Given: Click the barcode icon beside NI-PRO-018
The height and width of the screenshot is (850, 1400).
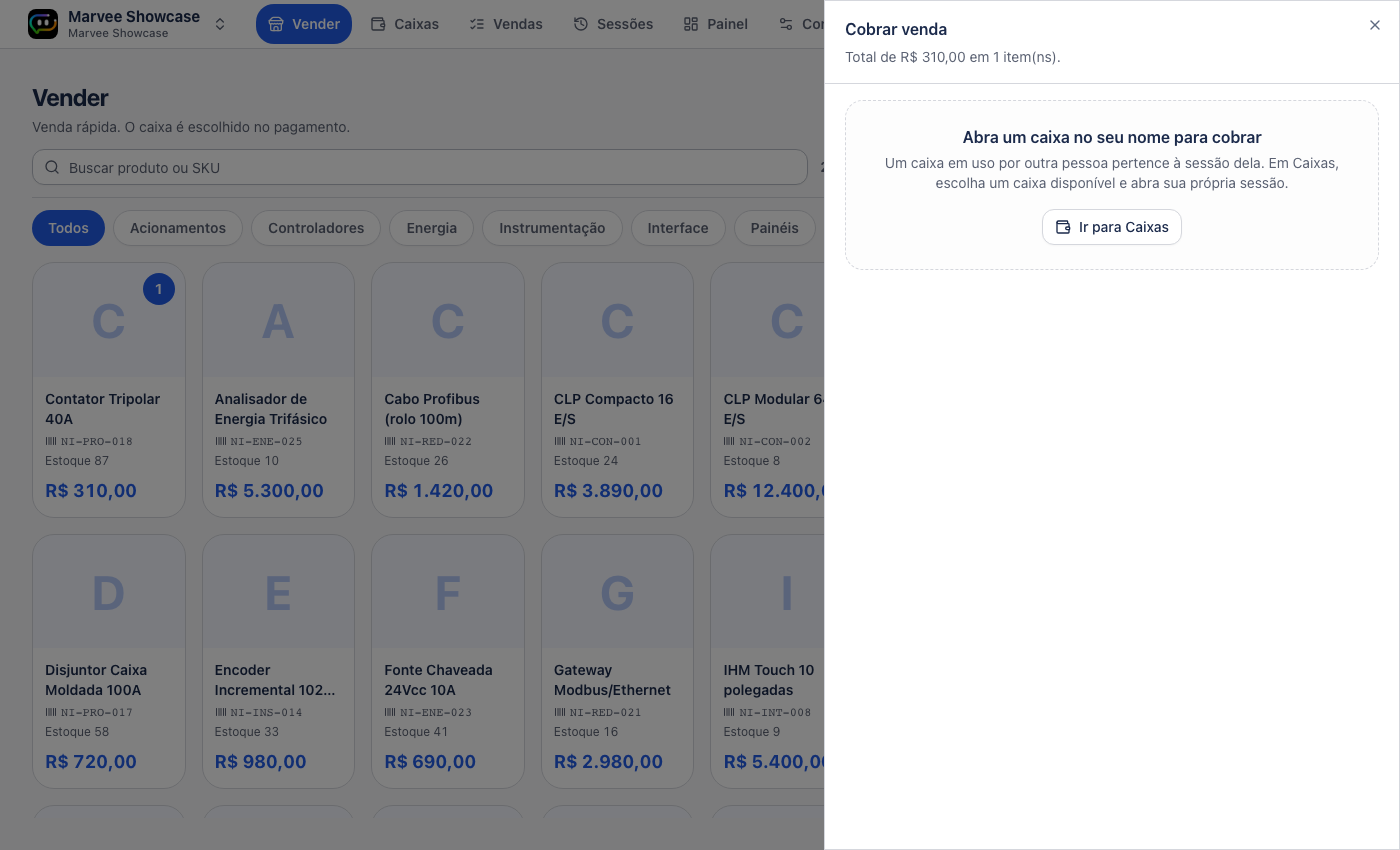Looking at the screenshot, I should point(51,441).
